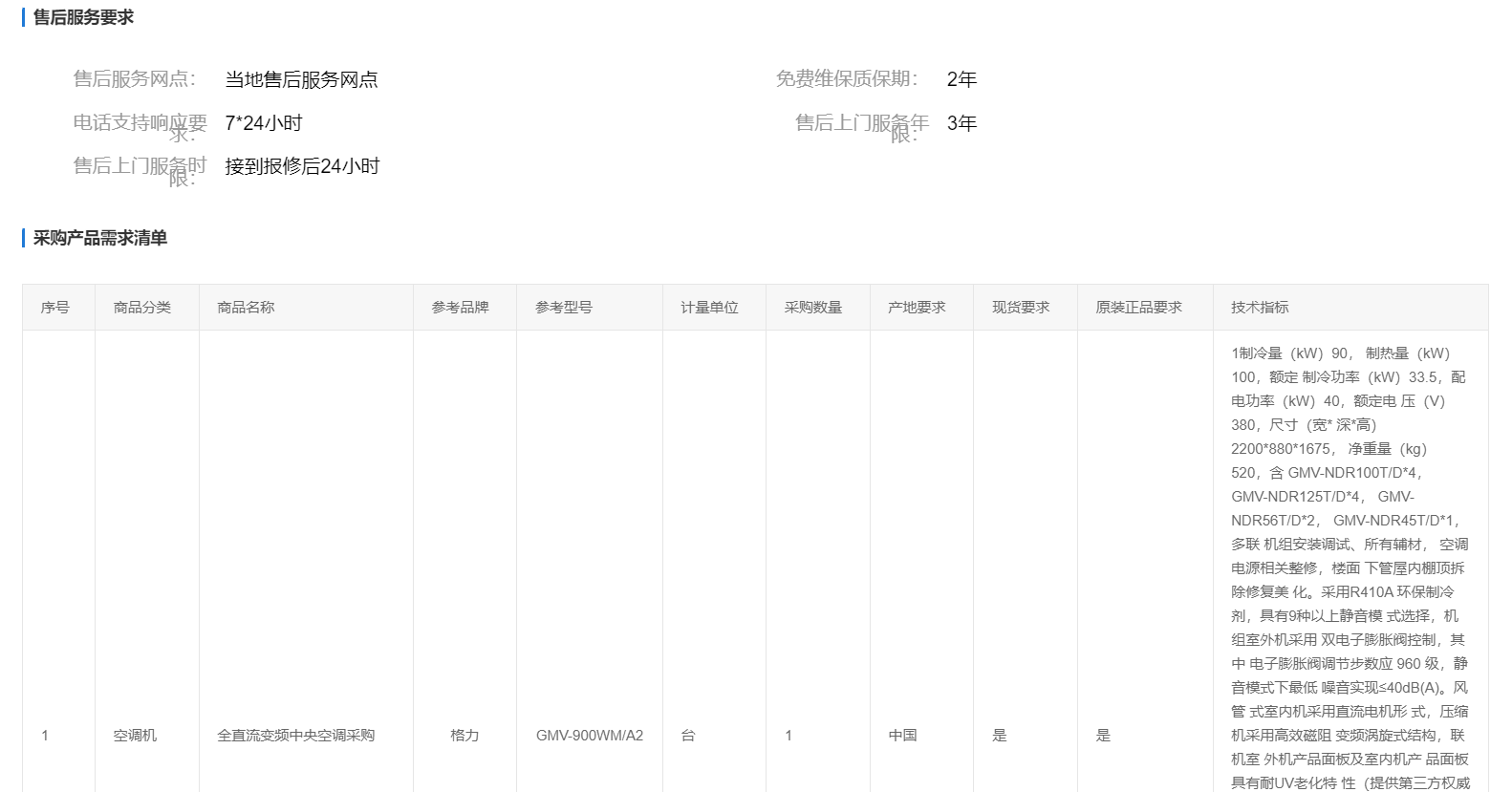Click the 采购数量 column header
The width and height of the screenshot is (1512, 792).
[813, 308]
